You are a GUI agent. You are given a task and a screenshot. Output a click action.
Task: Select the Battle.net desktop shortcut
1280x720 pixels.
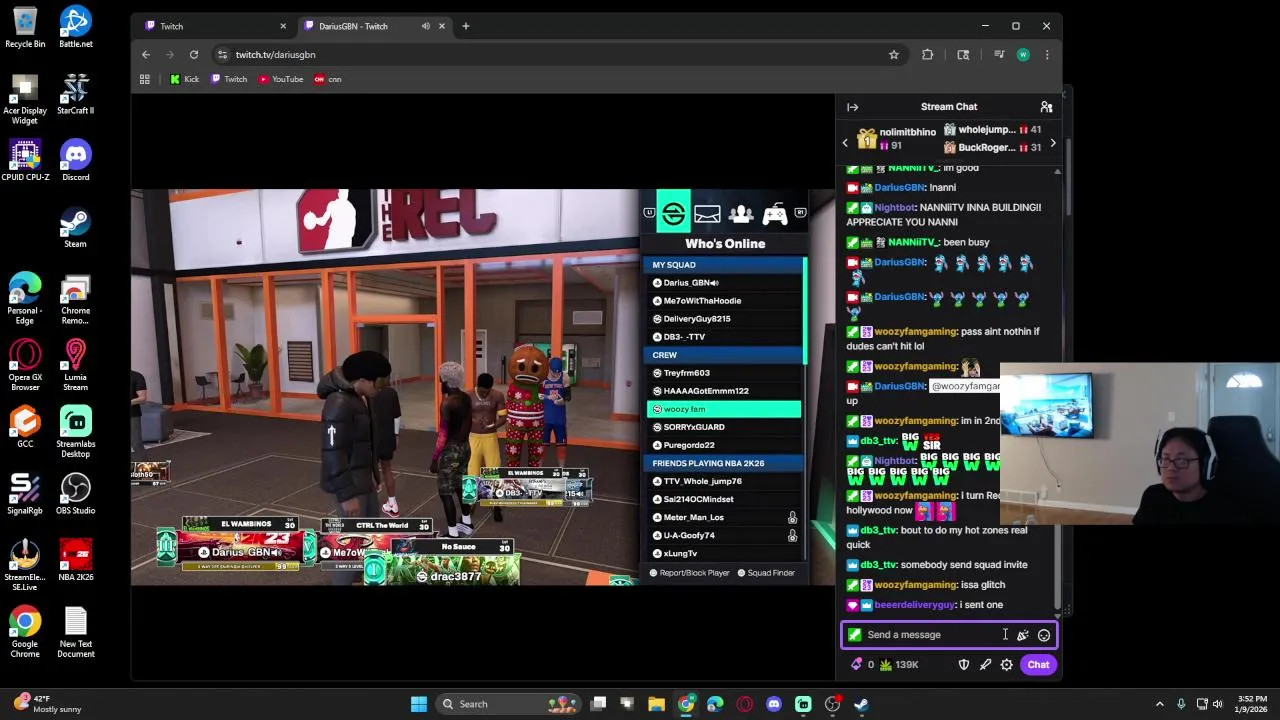[x=75, y=28]
